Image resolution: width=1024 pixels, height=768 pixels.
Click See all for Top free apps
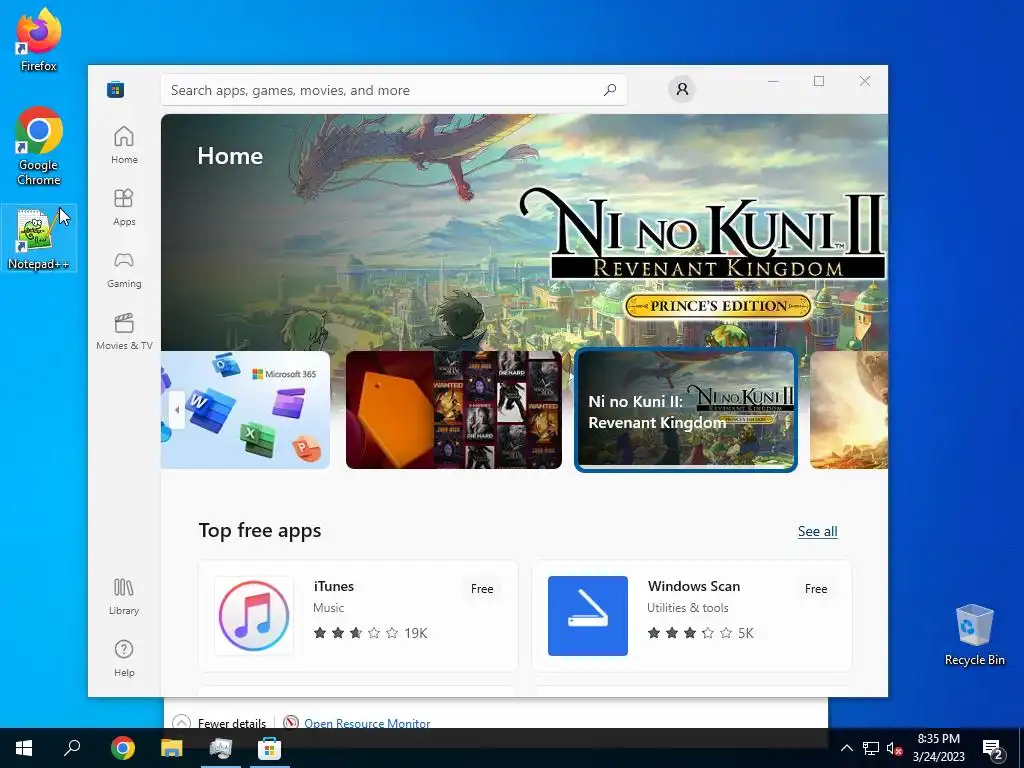[817, 532]
